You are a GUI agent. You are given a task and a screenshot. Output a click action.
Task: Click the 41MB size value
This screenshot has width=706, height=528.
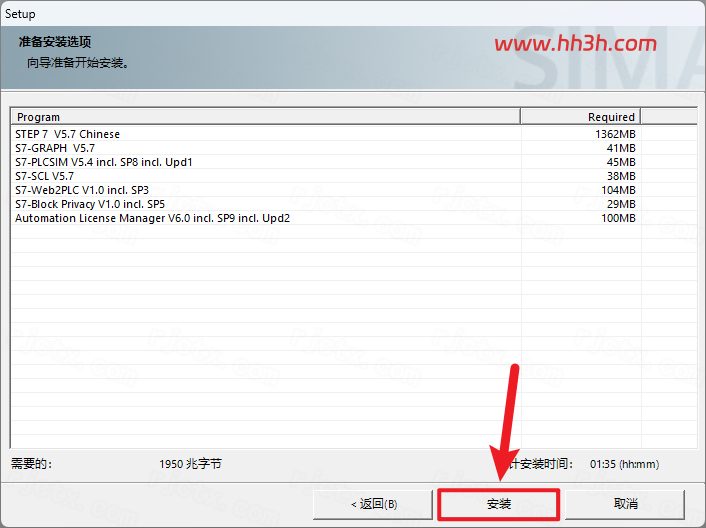(x=621, y=148)
